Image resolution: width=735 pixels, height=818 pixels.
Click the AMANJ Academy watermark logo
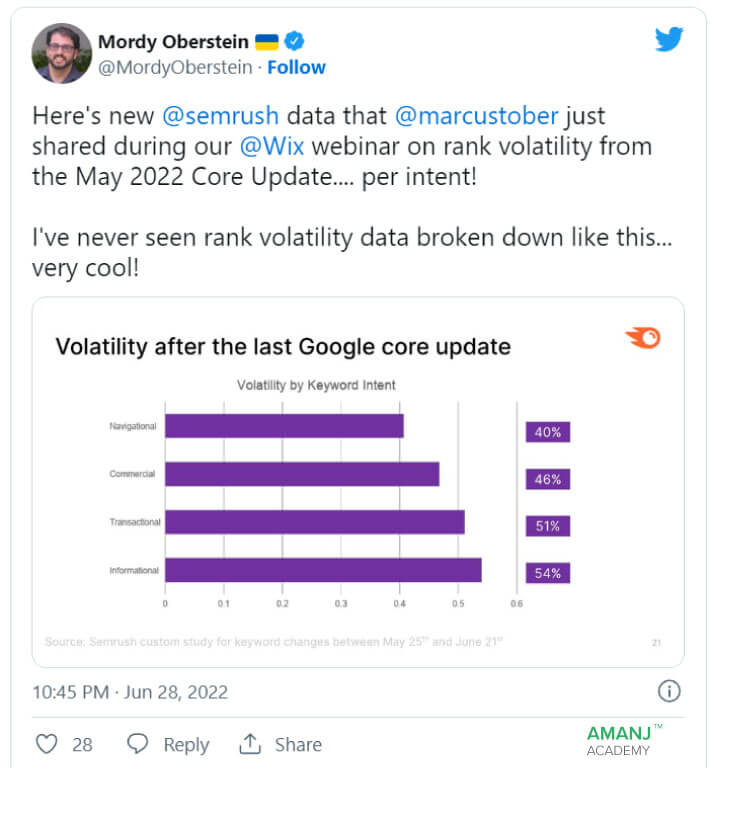[x=624, y=740]
